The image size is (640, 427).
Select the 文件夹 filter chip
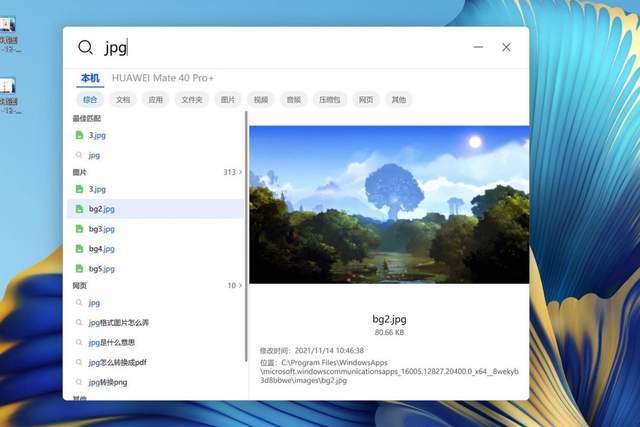[191, 100]
